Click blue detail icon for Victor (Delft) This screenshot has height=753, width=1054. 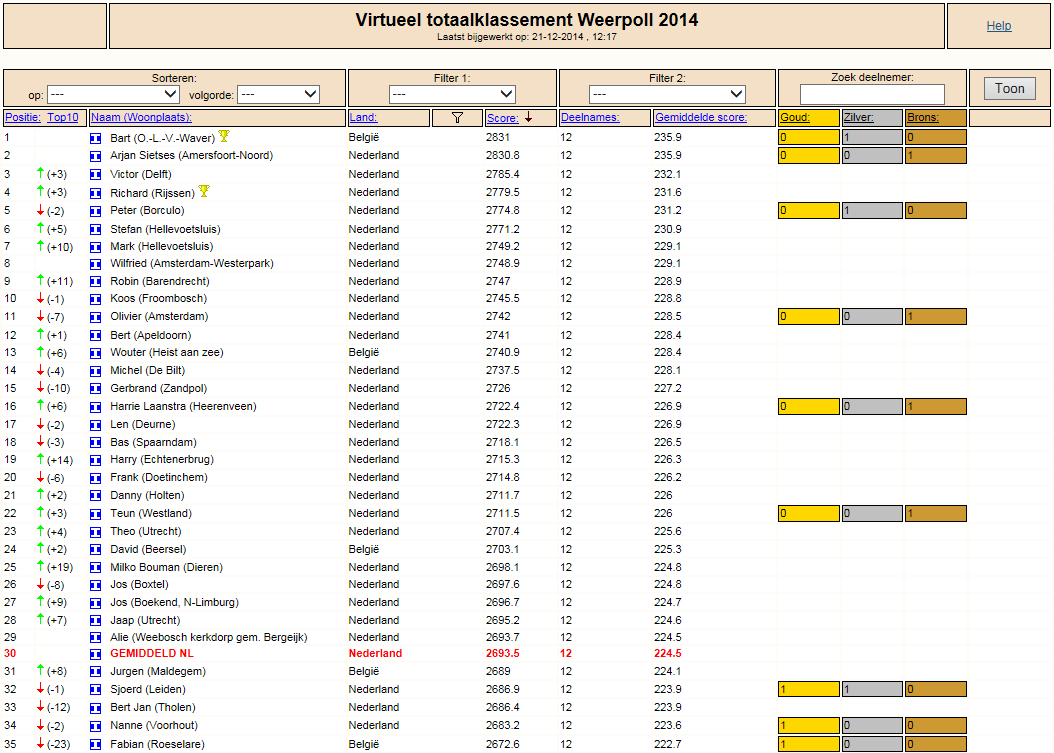click(95, 175)
